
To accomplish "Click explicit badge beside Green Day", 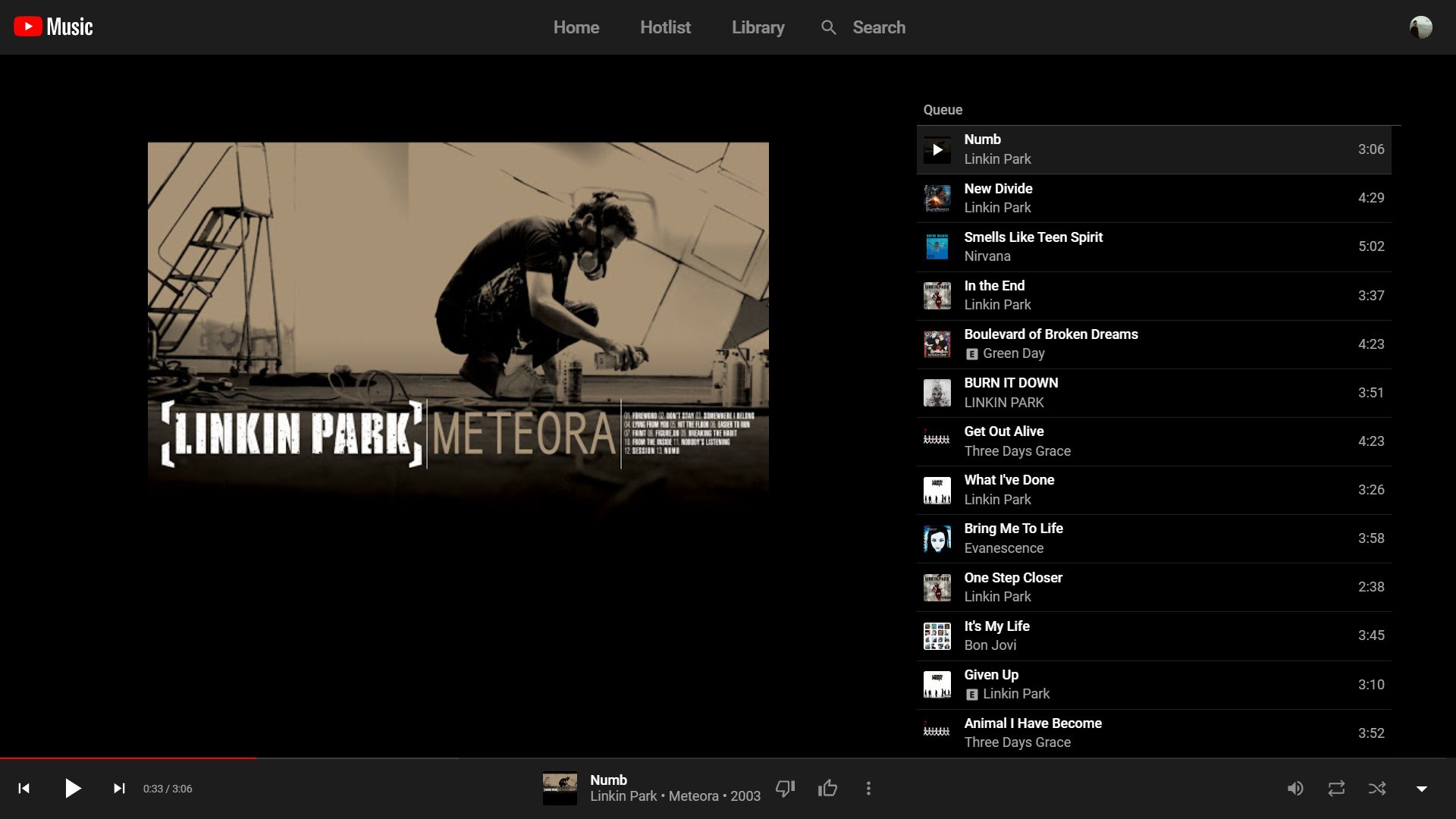I will 971,354.
